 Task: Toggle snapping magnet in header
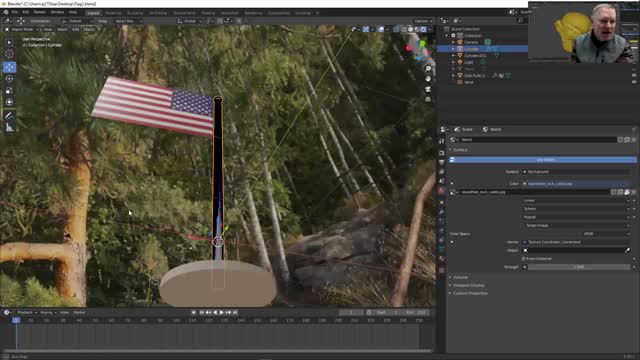220,21
